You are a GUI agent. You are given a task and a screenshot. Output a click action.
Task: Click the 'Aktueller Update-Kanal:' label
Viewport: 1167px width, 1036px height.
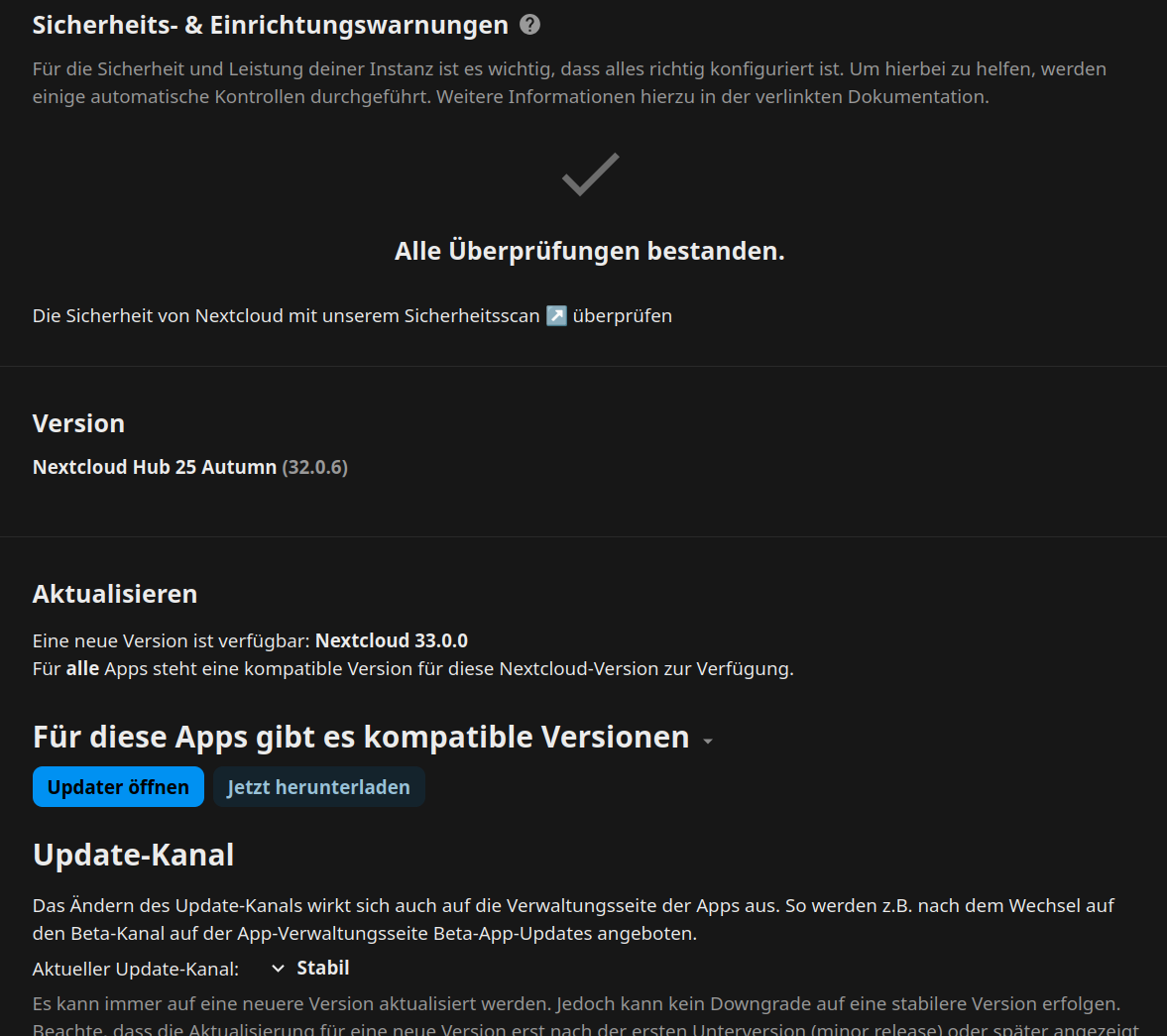point(136,970)
